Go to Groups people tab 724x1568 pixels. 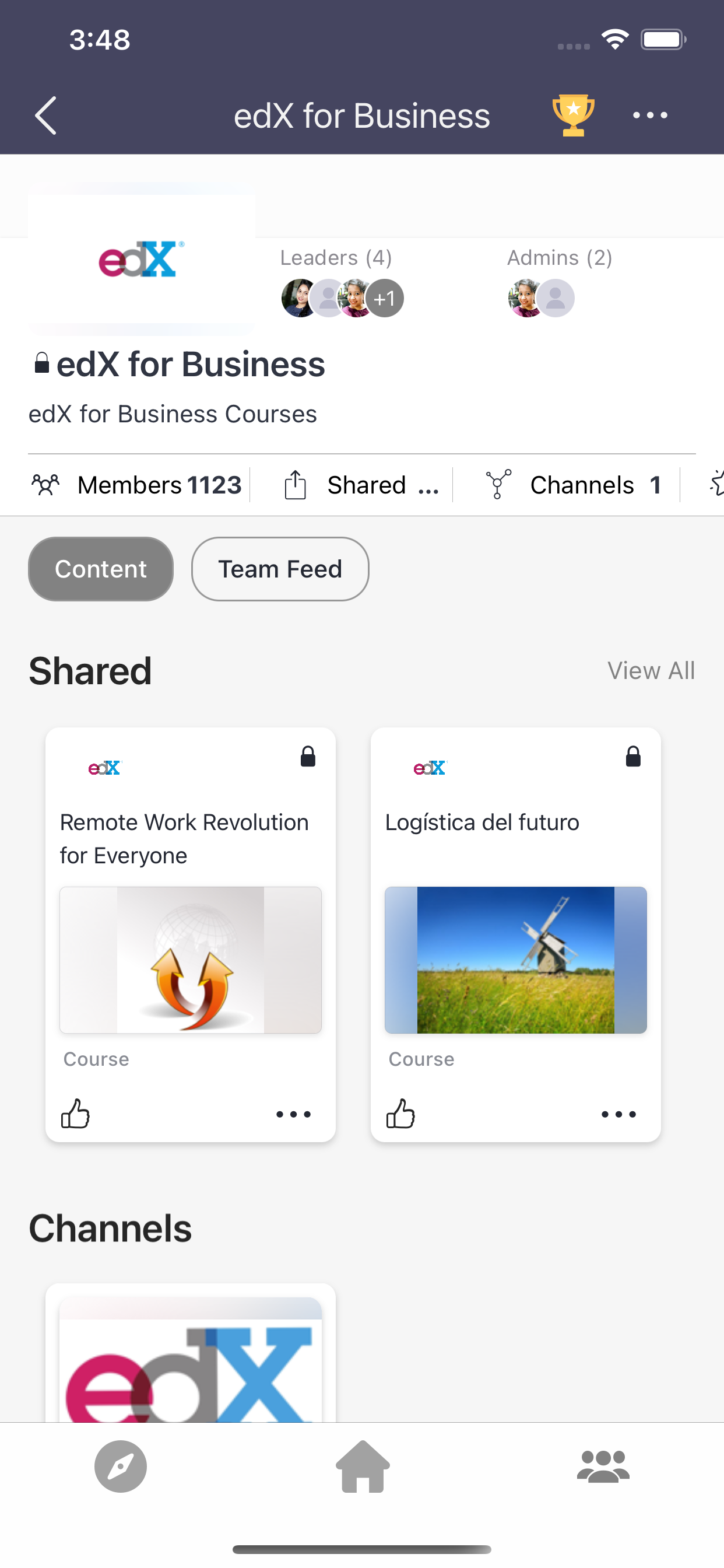tap(603, 1466)
